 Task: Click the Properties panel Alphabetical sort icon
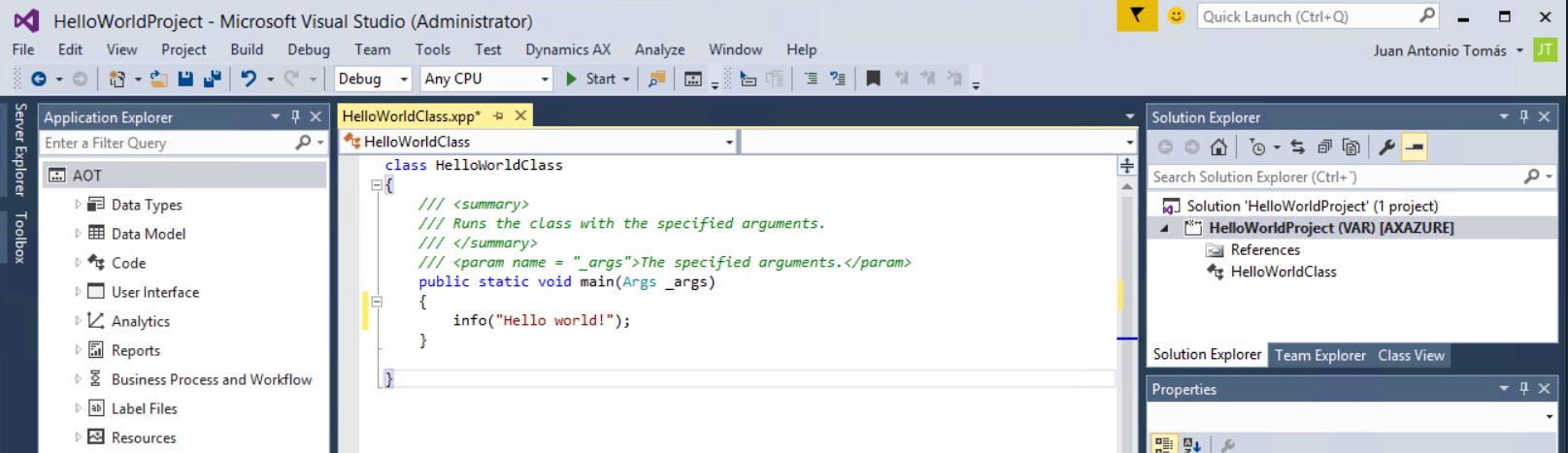click(x=1192, y=444)
